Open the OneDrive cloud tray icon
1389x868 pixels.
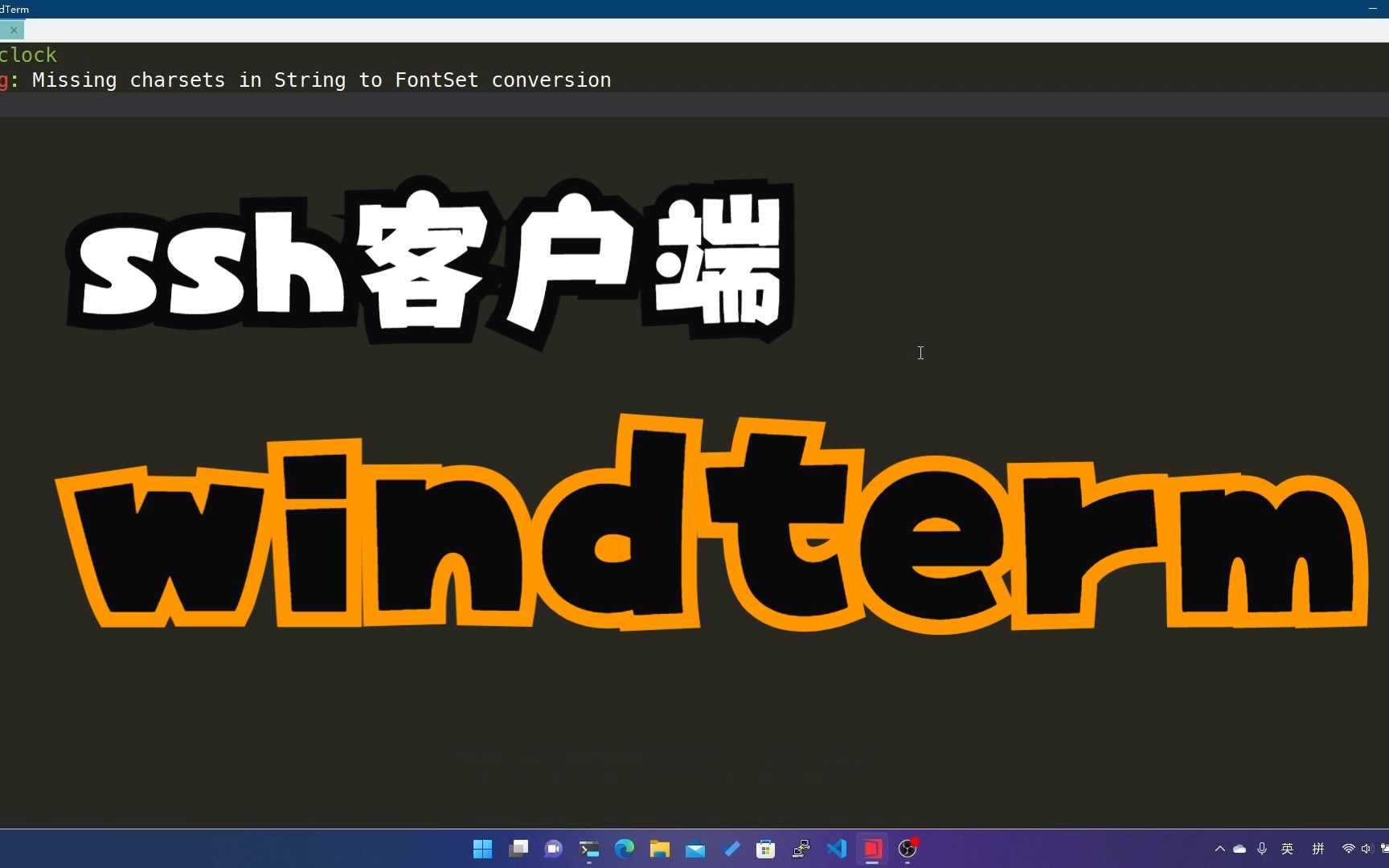click(1239, 849)
